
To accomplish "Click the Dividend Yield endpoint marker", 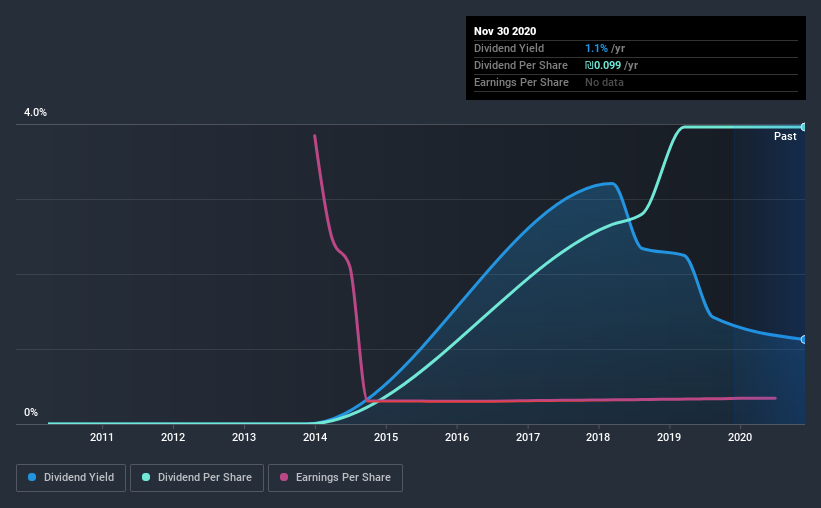I will click(803, 339).
